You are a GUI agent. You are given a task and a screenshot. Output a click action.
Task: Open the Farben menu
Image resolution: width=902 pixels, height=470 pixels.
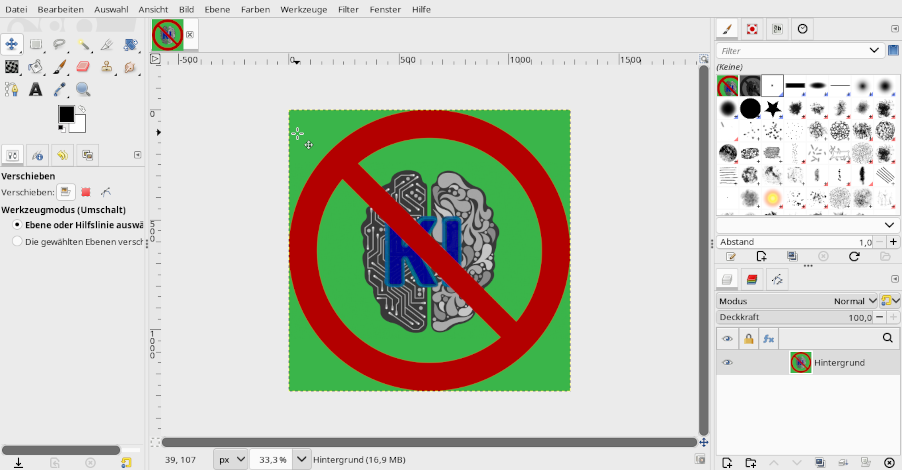255,8
